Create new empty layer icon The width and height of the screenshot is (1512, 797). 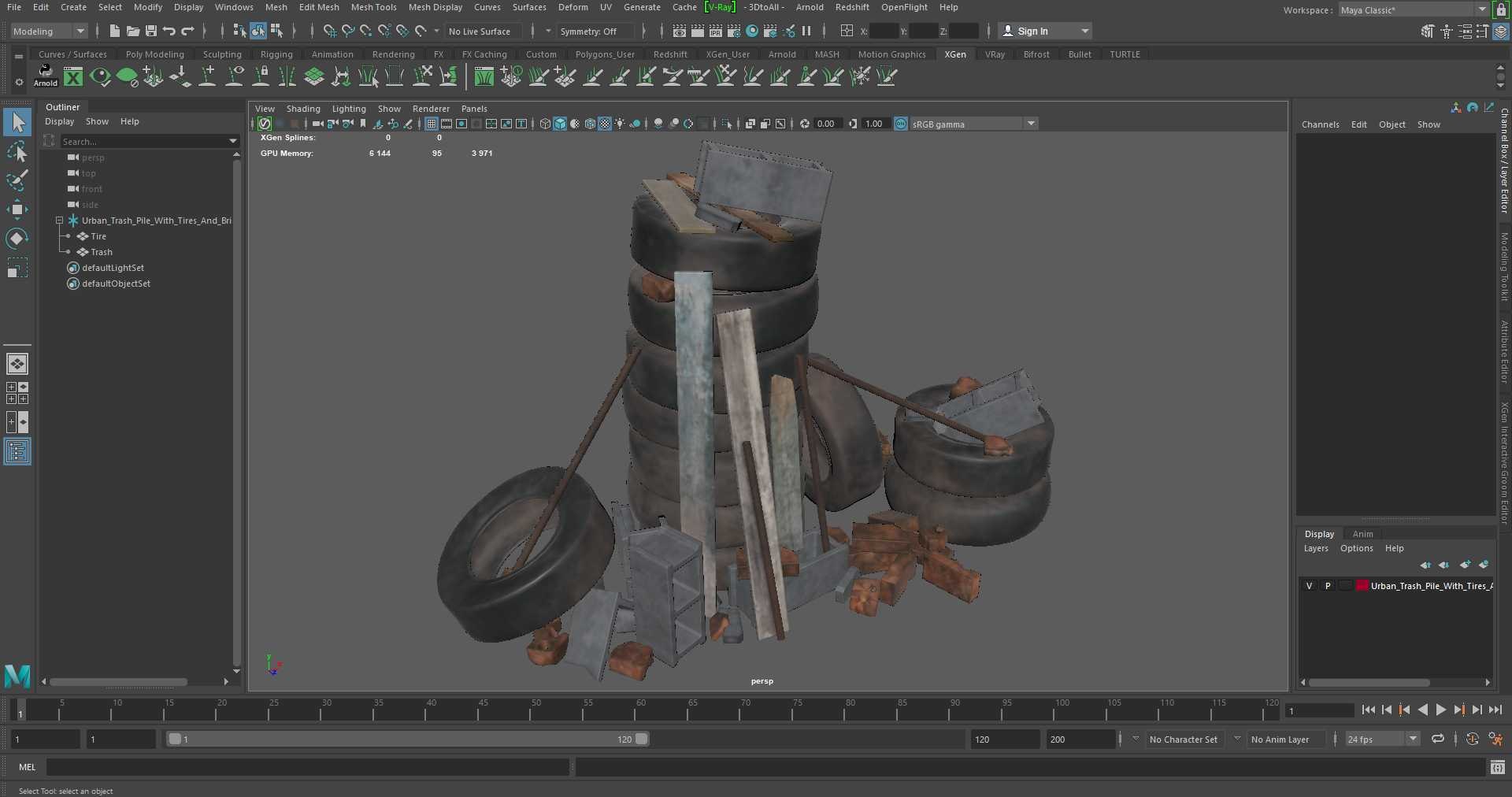pos(1465,565)
